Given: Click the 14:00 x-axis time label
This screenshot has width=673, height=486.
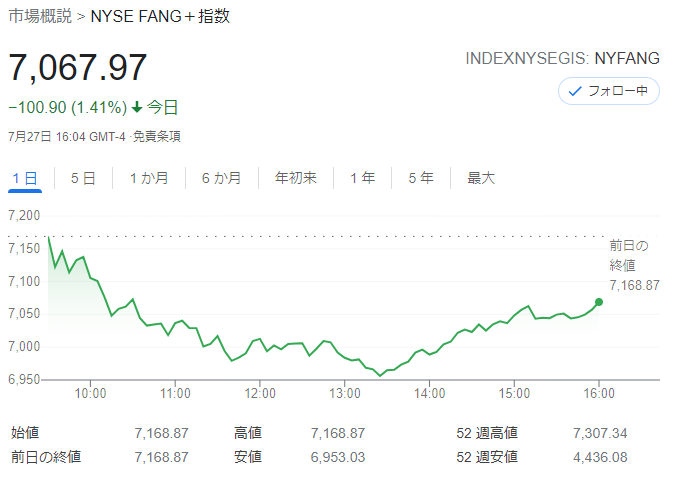Looking at the screenshot, I should [429, 393].
